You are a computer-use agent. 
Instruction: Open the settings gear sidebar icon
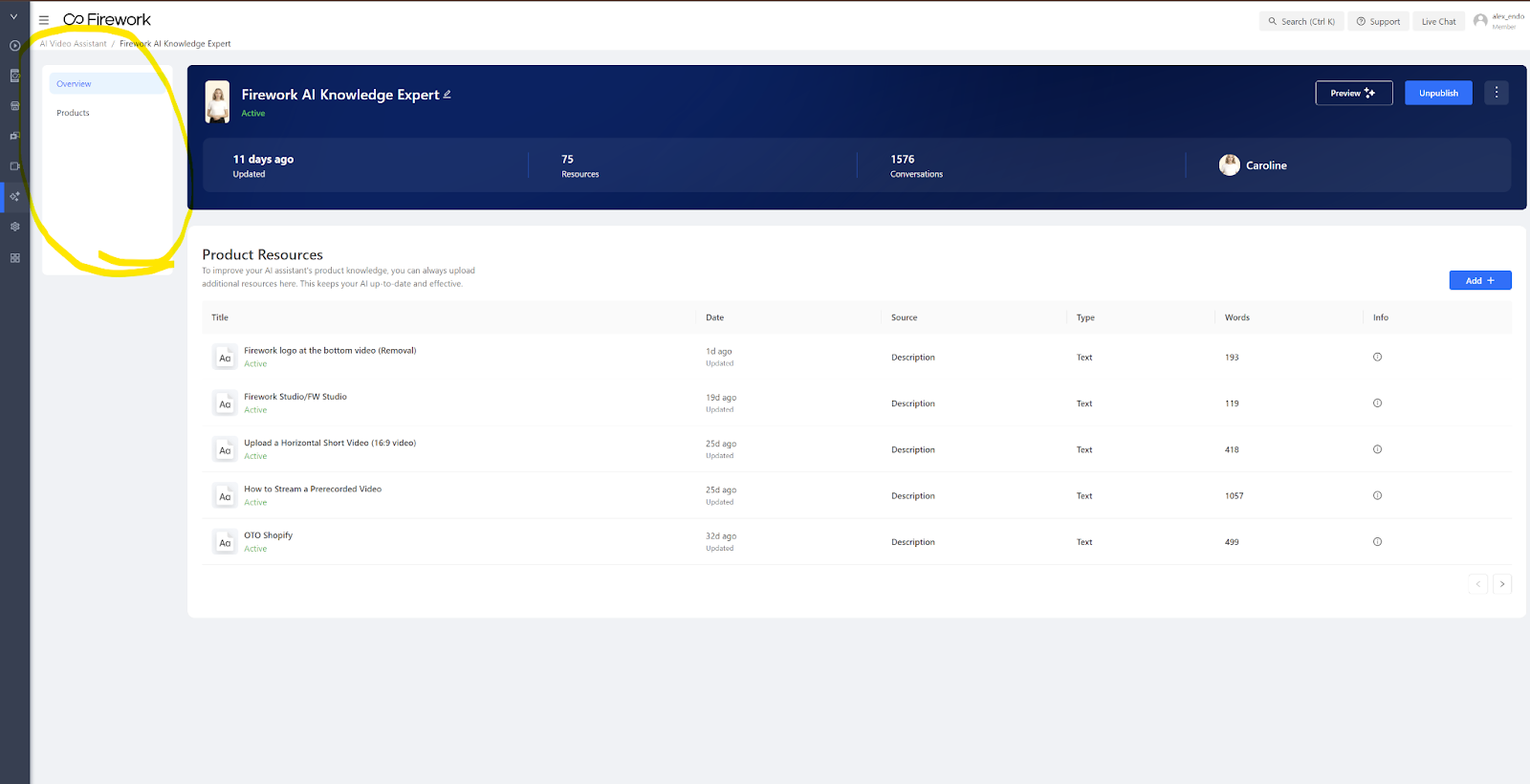[14, 227]
